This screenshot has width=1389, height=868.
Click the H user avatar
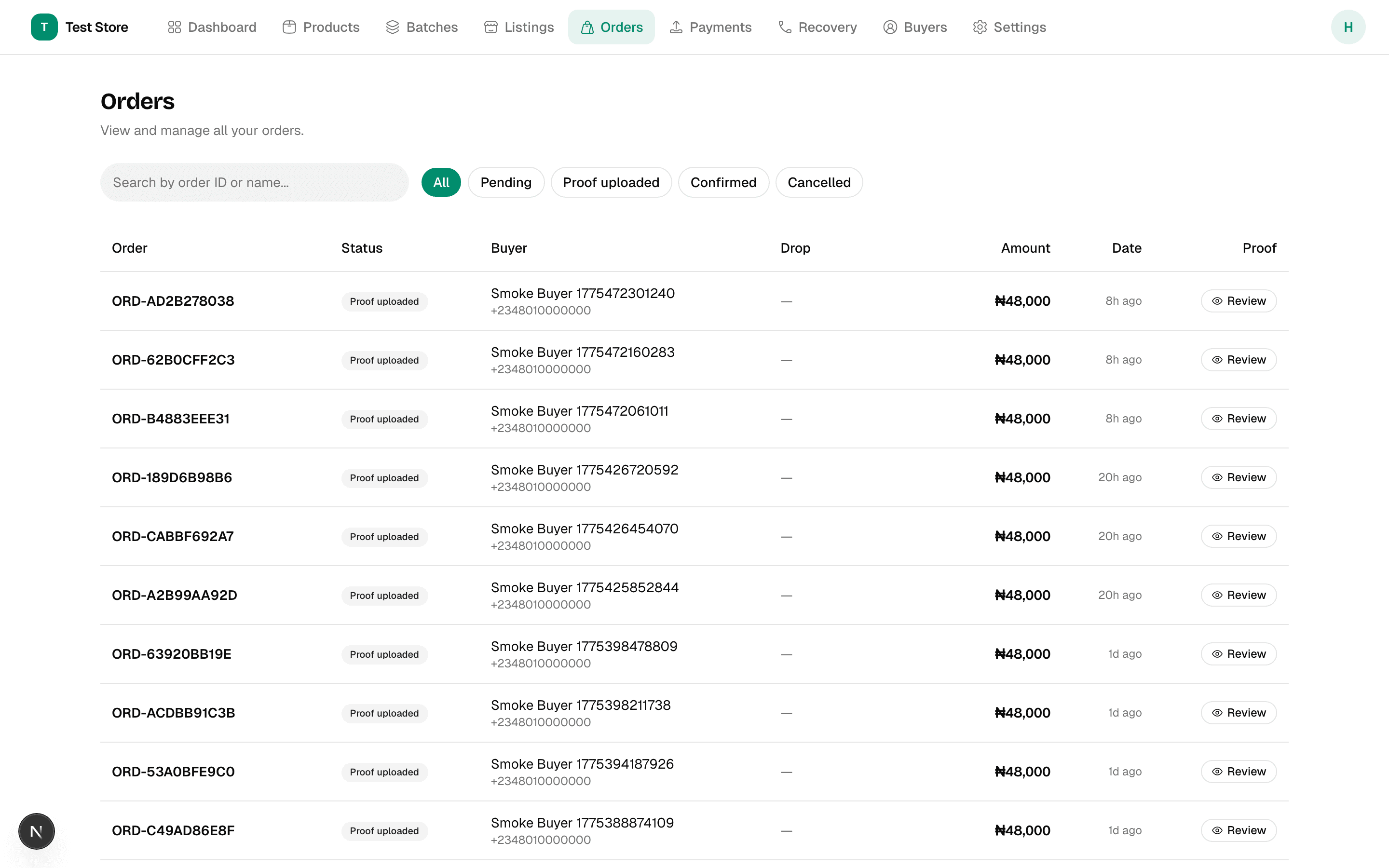(x=1348, y=27)
